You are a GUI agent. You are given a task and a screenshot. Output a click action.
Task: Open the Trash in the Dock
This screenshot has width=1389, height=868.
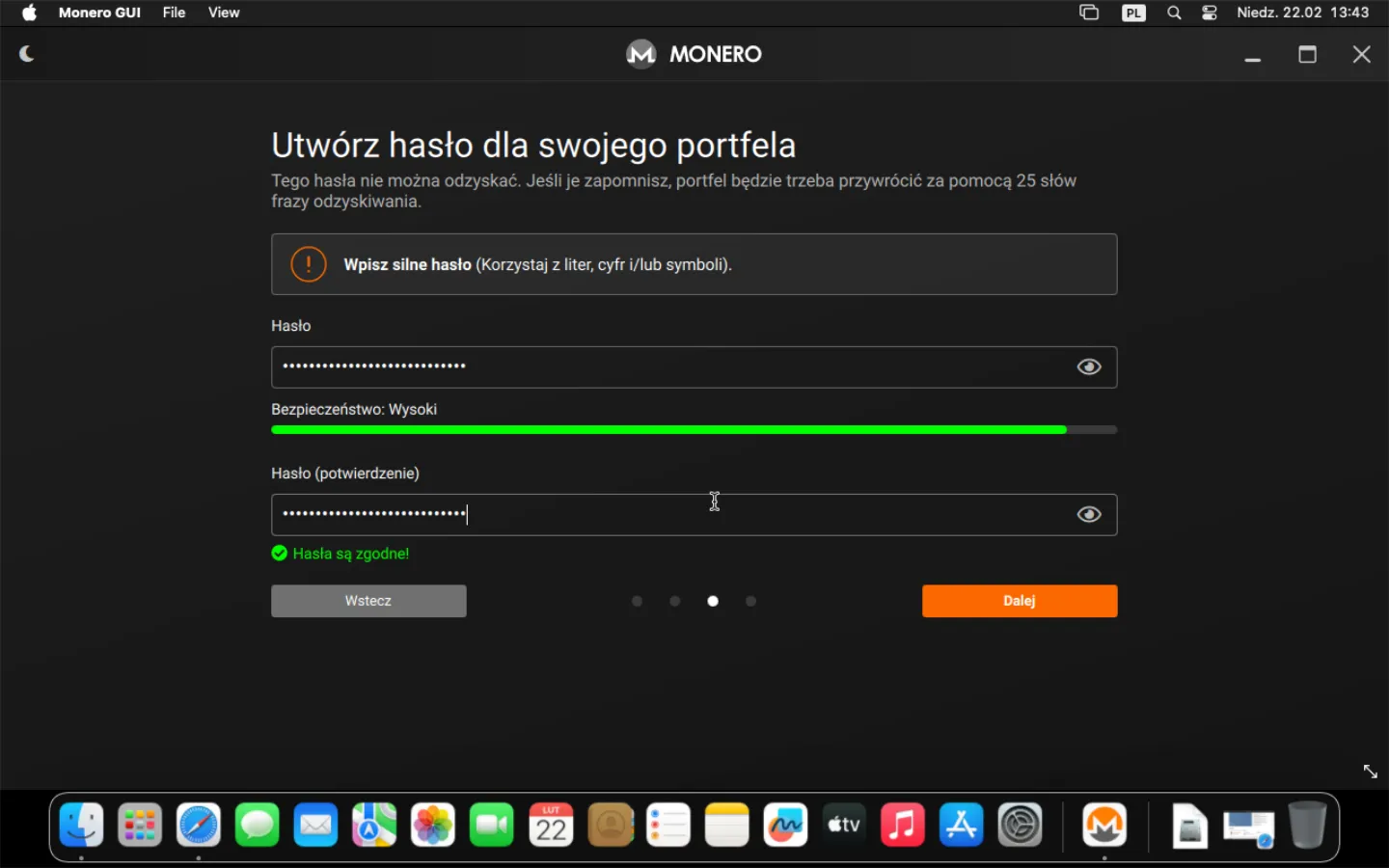(x=1307, y=826)
